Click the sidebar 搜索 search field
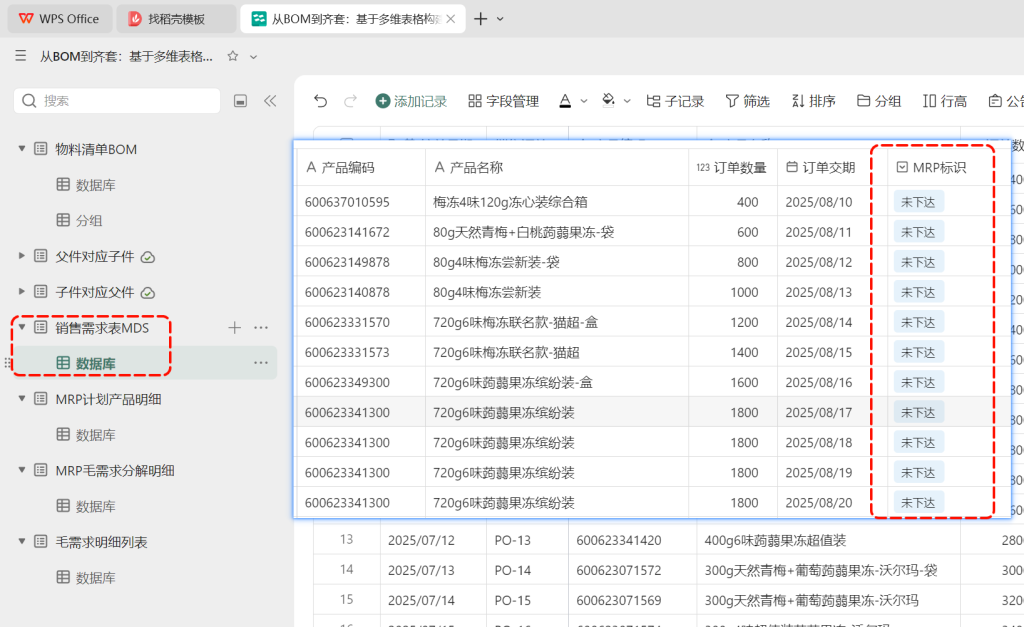 pos(117,101)
